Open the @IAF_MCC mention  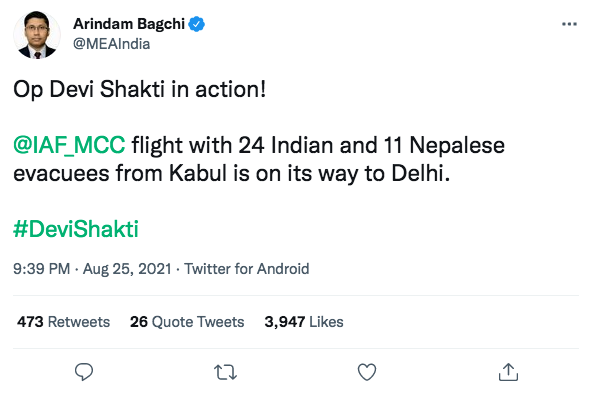[69, 145]
